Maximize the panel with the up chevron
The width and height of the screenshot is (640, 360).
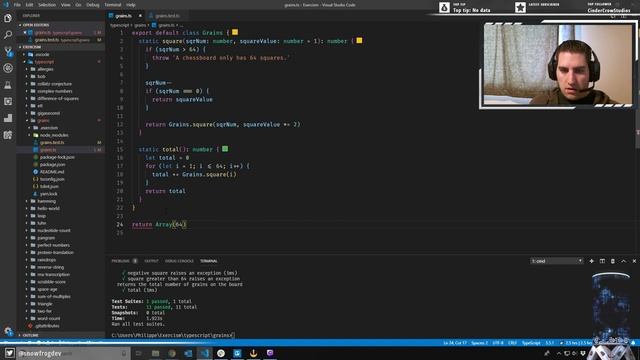click(x=623, y=261)
